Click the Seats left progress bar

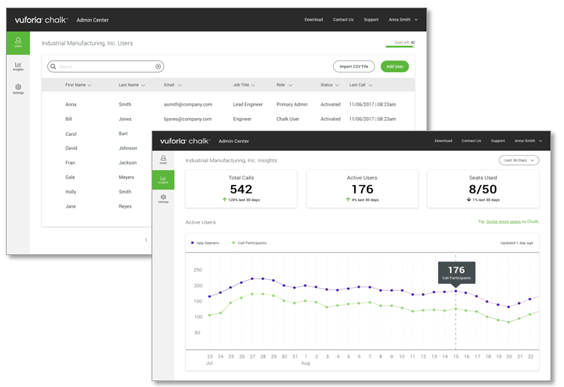(x=400, y=46)
